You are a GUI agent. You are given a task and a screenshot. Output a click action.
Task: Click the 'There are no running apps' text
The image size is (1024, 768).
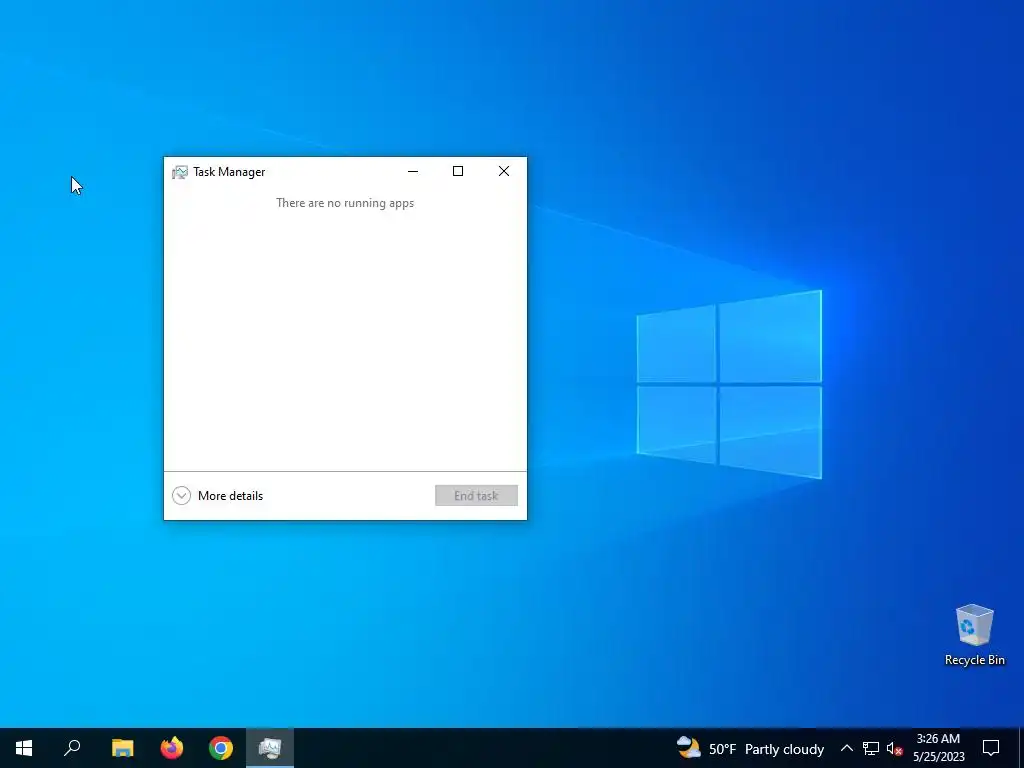345,203
